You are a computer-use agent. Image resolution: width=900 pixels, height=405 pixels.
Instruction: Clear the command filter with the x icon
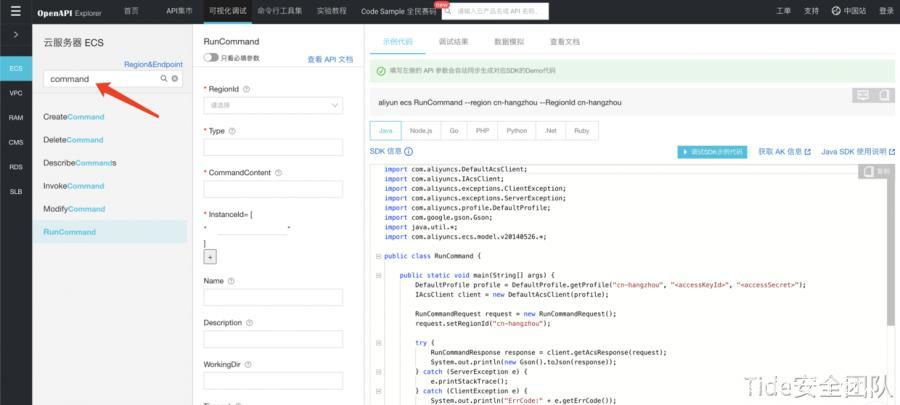174,79
